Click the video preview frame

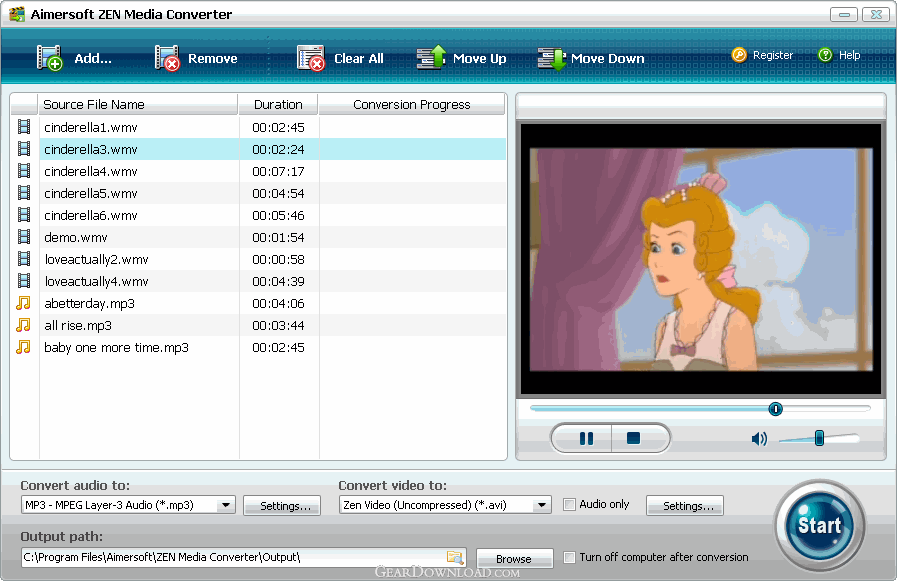pyautogui.click(x=701, y=259)
